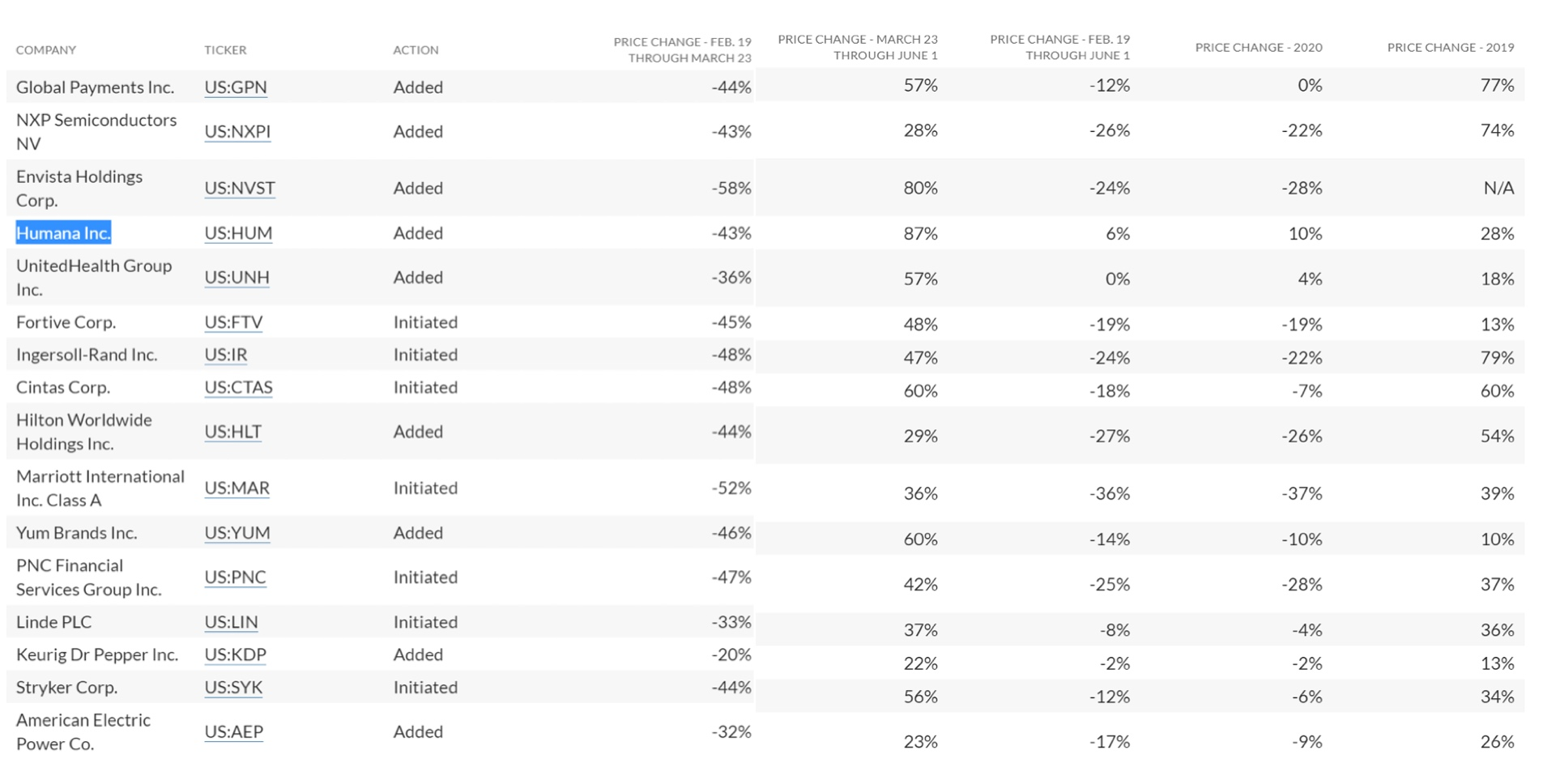Follow the US:PNC ticker link
The image size is (1543, 784).
(235, 577)
